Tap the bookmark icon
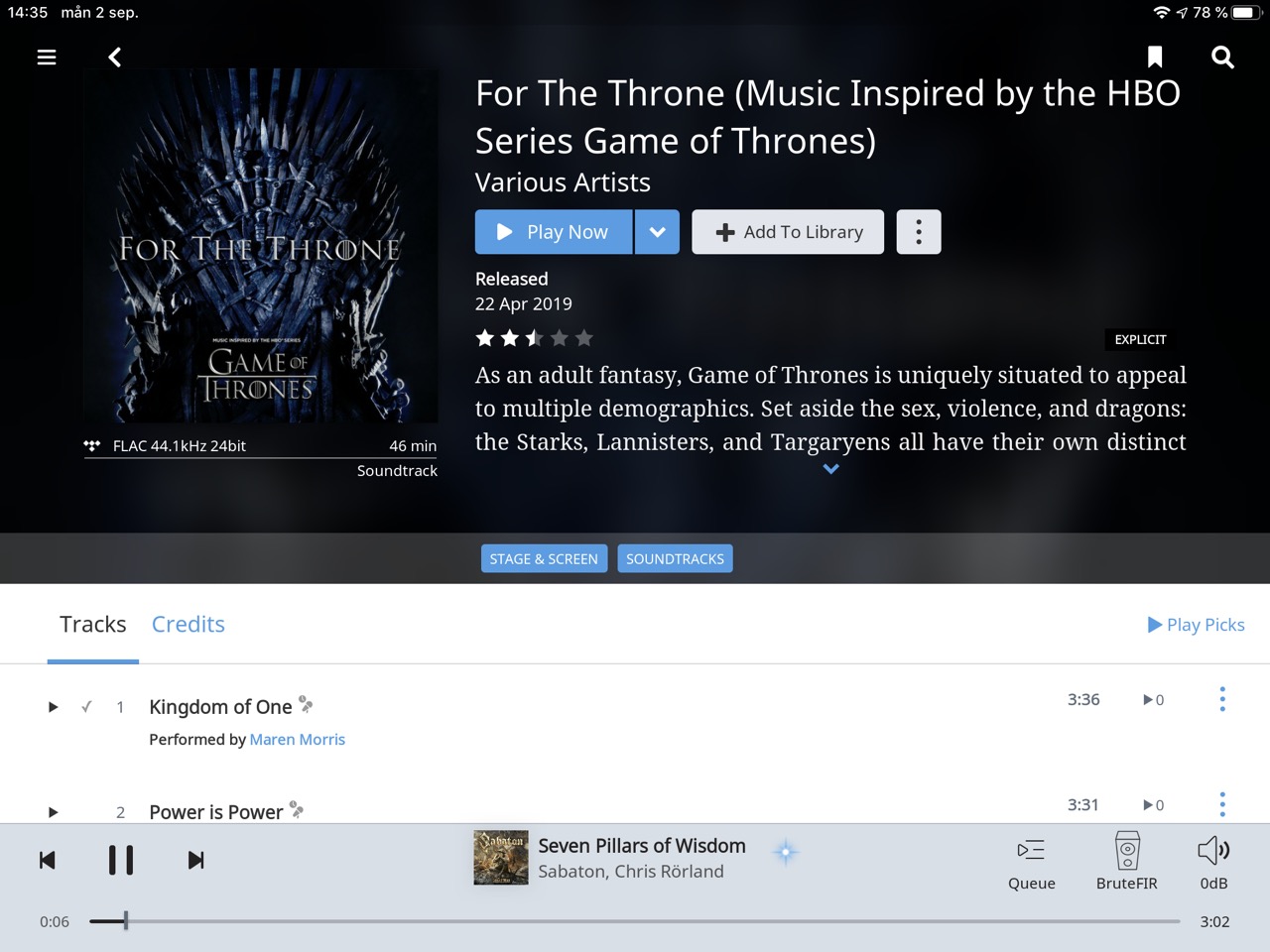 pyautogui.click(x=1155, y=58)
